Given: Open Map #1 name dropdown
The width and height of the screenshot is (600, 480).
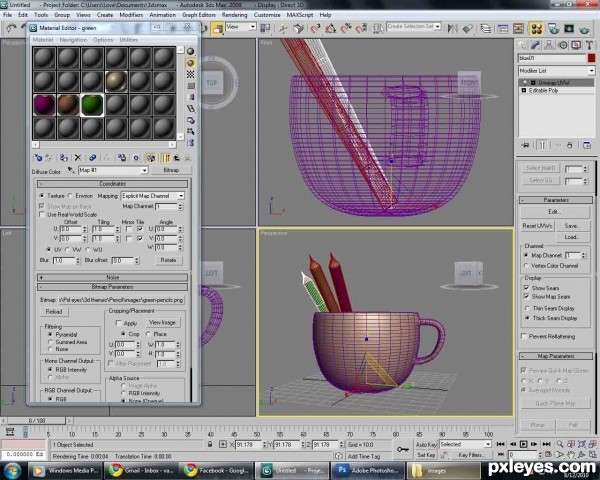Looking at the screenshot, I should [x=113, y=170].
